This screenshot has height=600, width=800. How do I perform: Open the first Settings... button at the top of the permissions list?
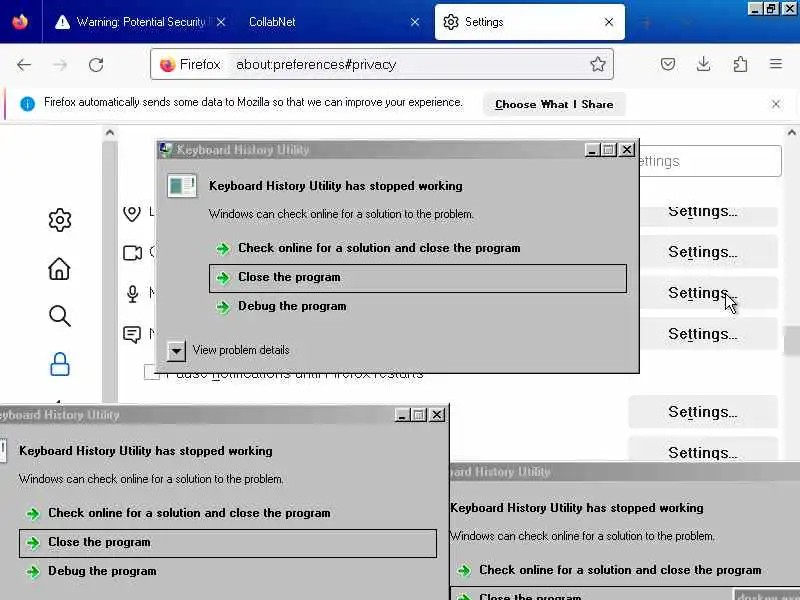[x=703, y=213]
